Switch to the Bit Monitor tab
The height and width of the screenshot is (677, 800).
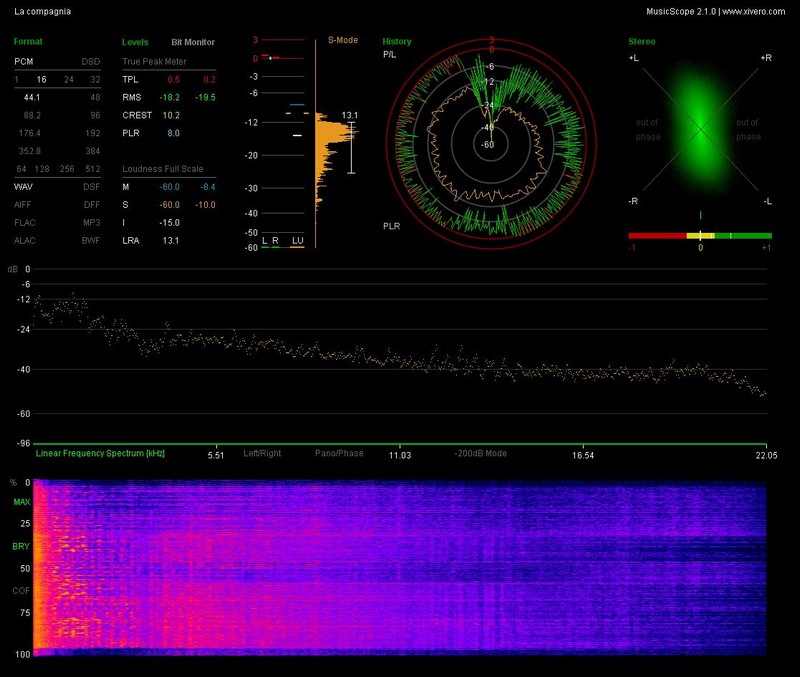click(x=193, y=42)
